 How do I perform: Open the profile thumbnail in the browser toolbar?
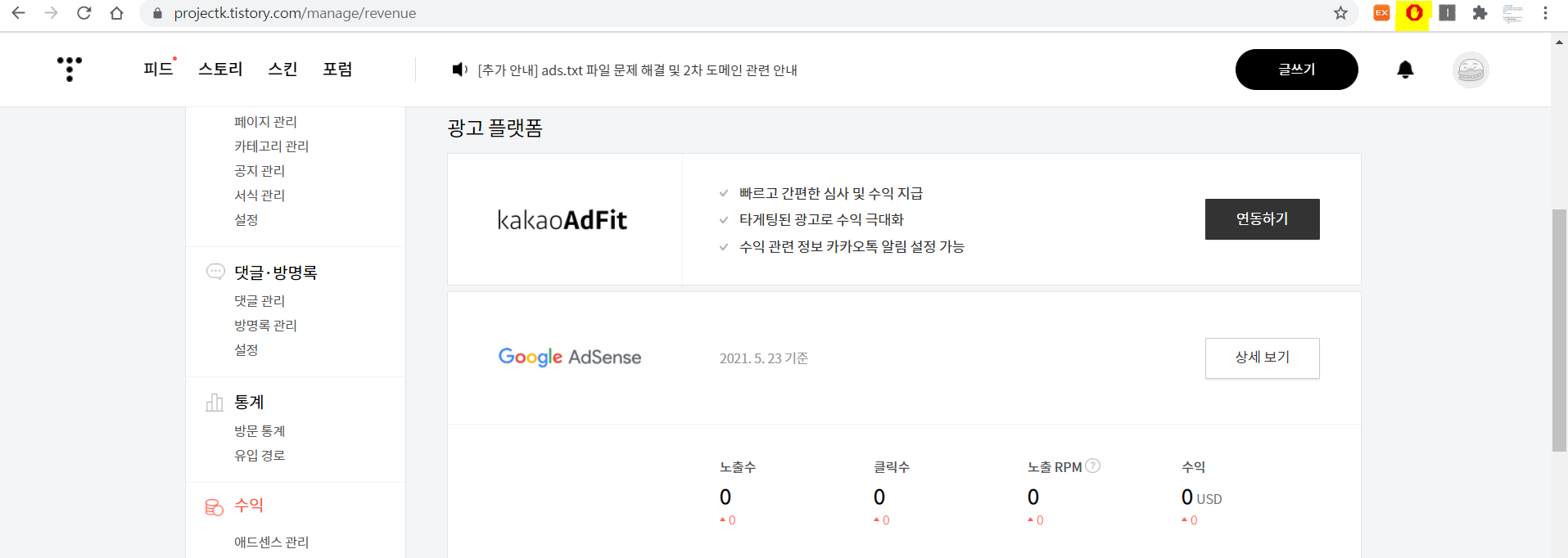click(x=1512, y=13)
